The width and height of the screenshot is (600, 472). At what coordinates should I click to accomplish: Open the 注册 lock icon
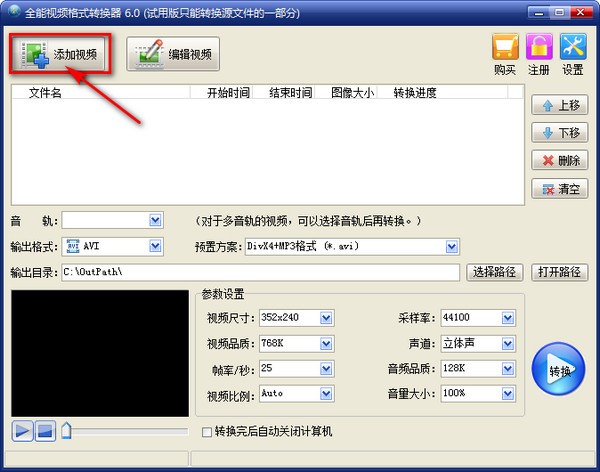tap(539, 47)
